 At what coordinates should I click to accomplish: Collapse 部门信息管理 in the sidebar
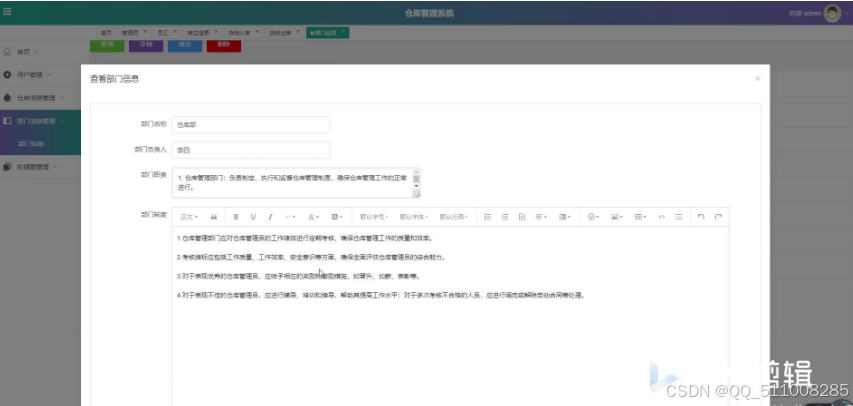point(40,121)
